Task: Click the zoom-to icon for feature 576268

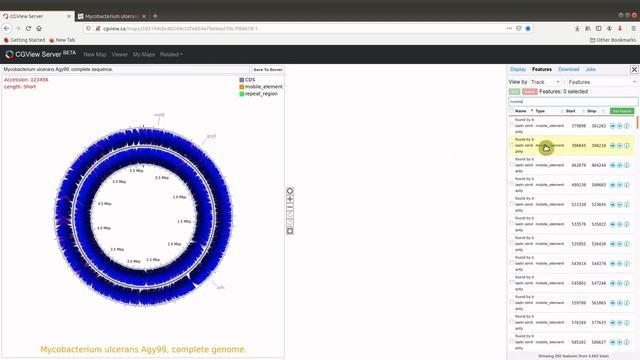Action: [620, 322]
